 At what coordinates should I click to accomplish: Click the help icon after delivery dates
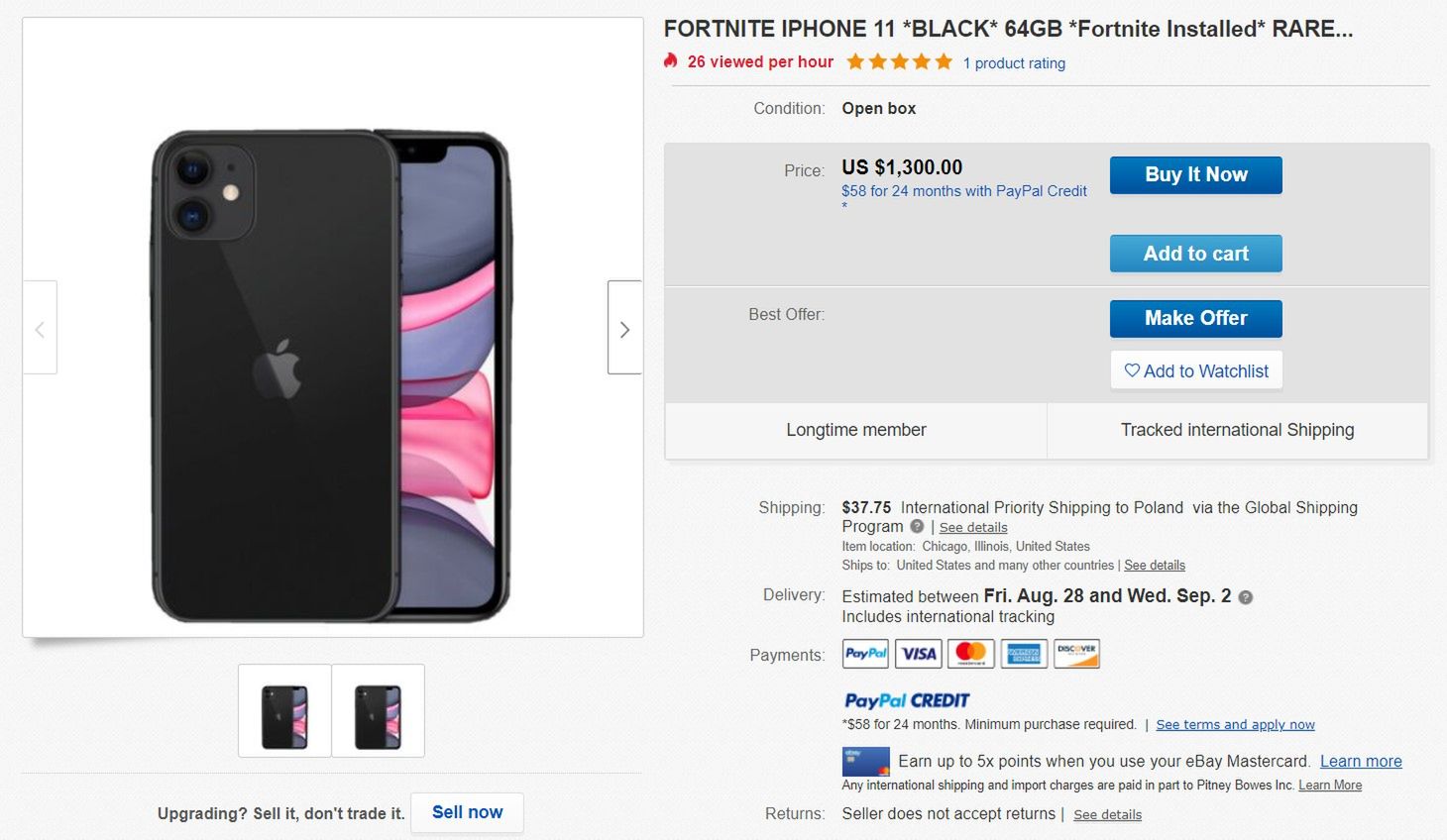point(1246,597)
